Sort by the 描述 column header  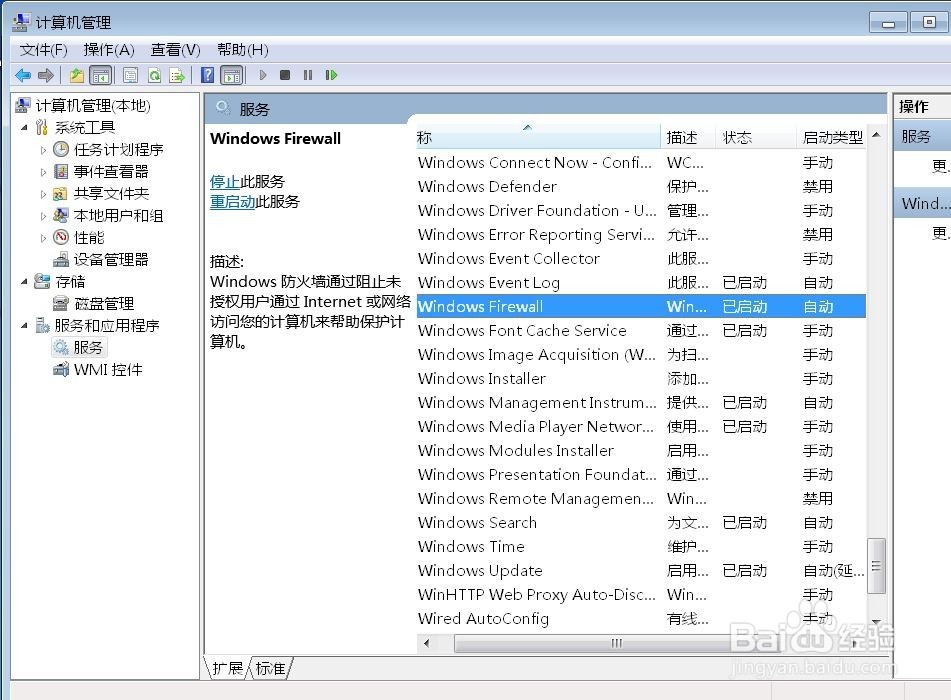(688, 138)
